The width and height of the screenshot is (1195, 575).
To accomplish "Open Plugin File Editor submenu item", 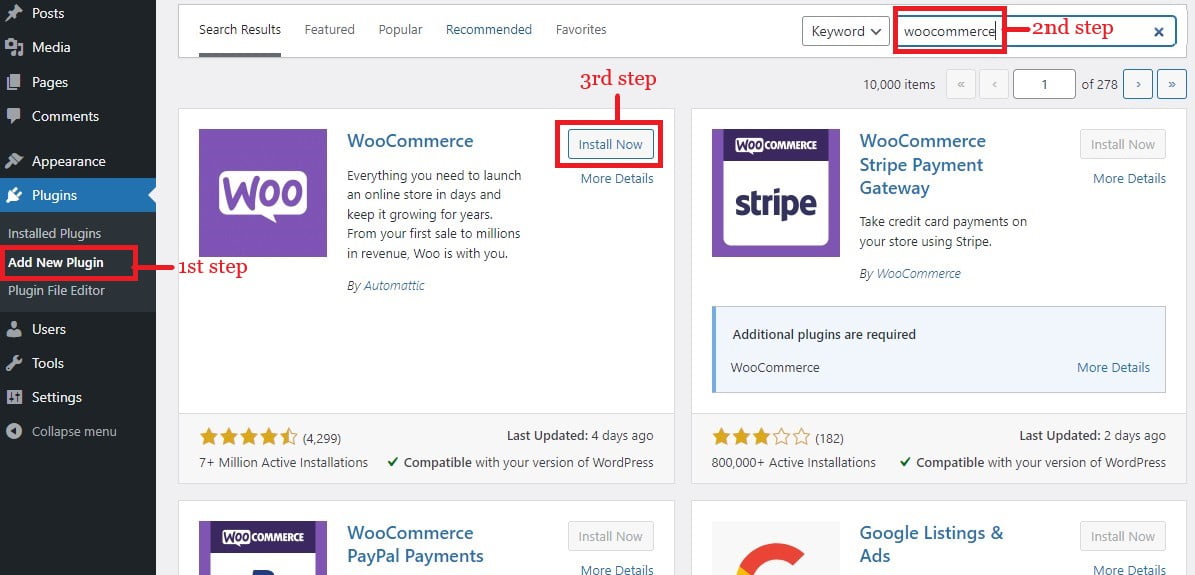I will 56,291.
